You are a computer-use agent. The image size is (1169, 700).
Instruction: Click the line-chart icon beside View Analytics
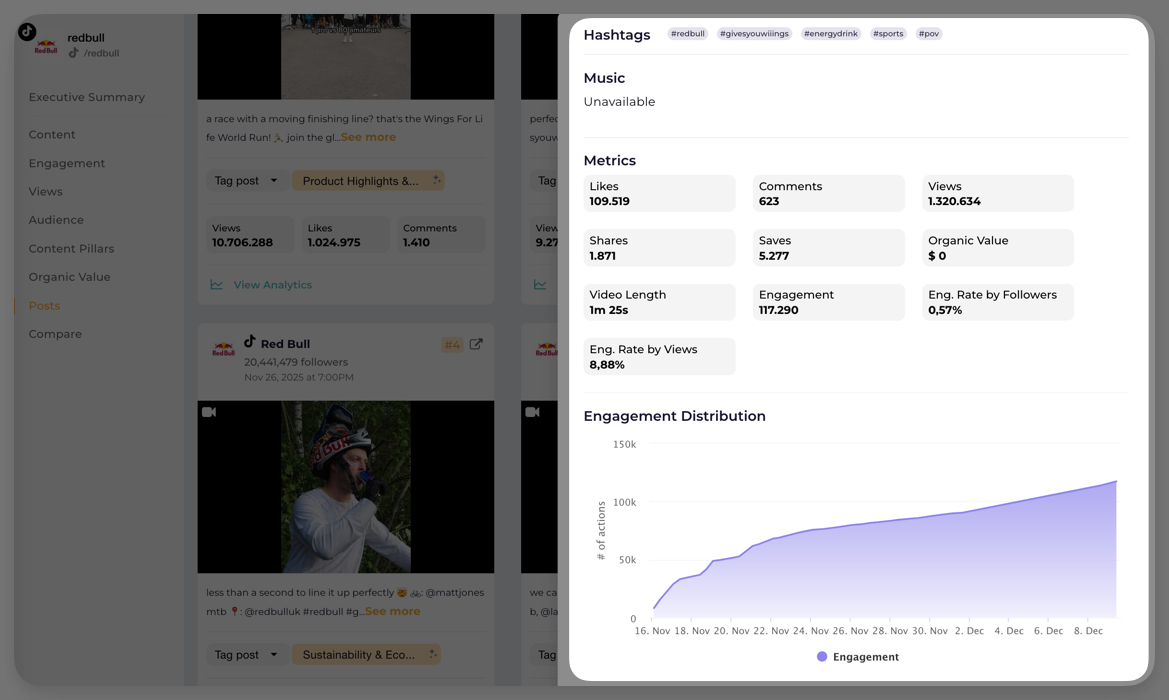click(217, 285)
